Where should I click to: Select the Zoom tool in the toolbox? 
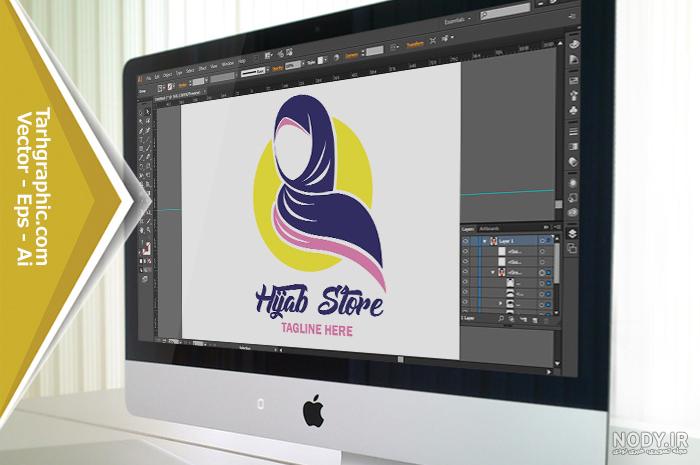click(x=148, y=230)
